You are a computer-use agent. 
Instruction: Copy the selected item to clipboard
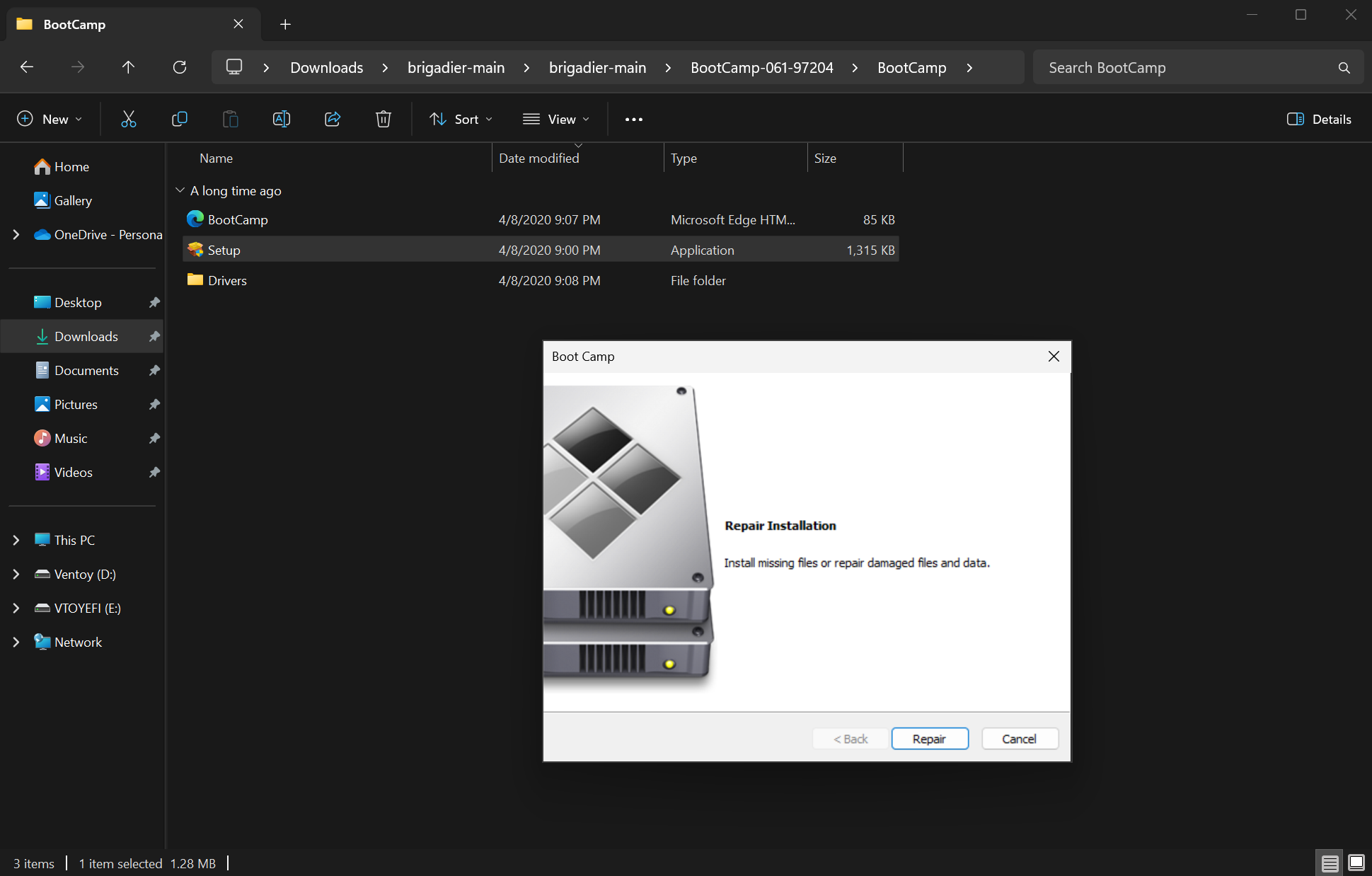179,119
